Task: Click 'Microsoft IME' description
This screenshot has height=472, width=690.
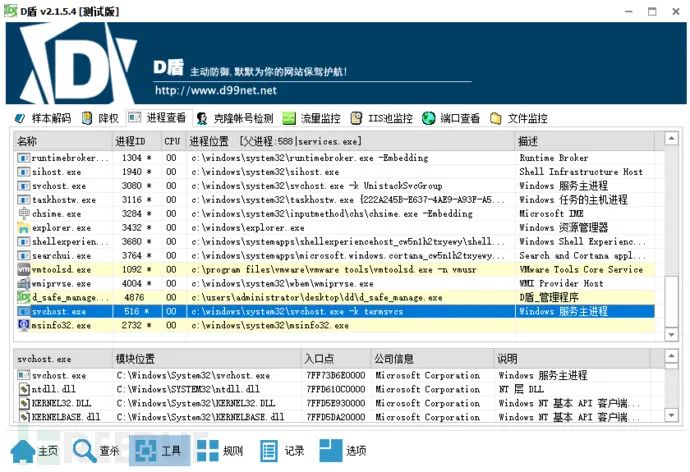Action: click(x=551, y=213)
